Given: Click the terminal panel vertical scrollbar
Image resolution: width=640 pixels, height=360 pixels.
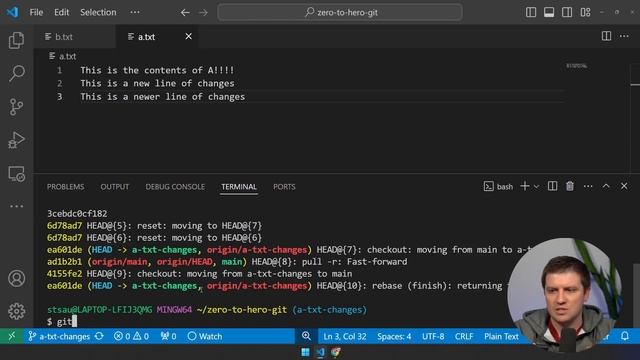Looking at the screenshot, I should 636,296.
